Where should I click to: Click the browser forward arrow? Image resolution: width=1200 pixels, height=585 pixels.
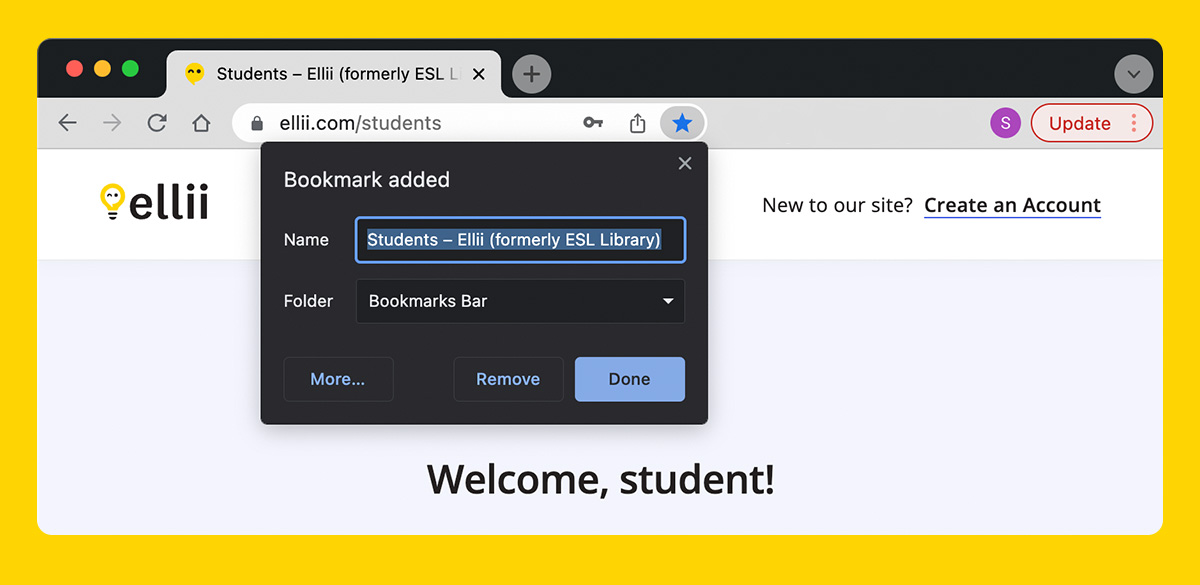[112, 123]
